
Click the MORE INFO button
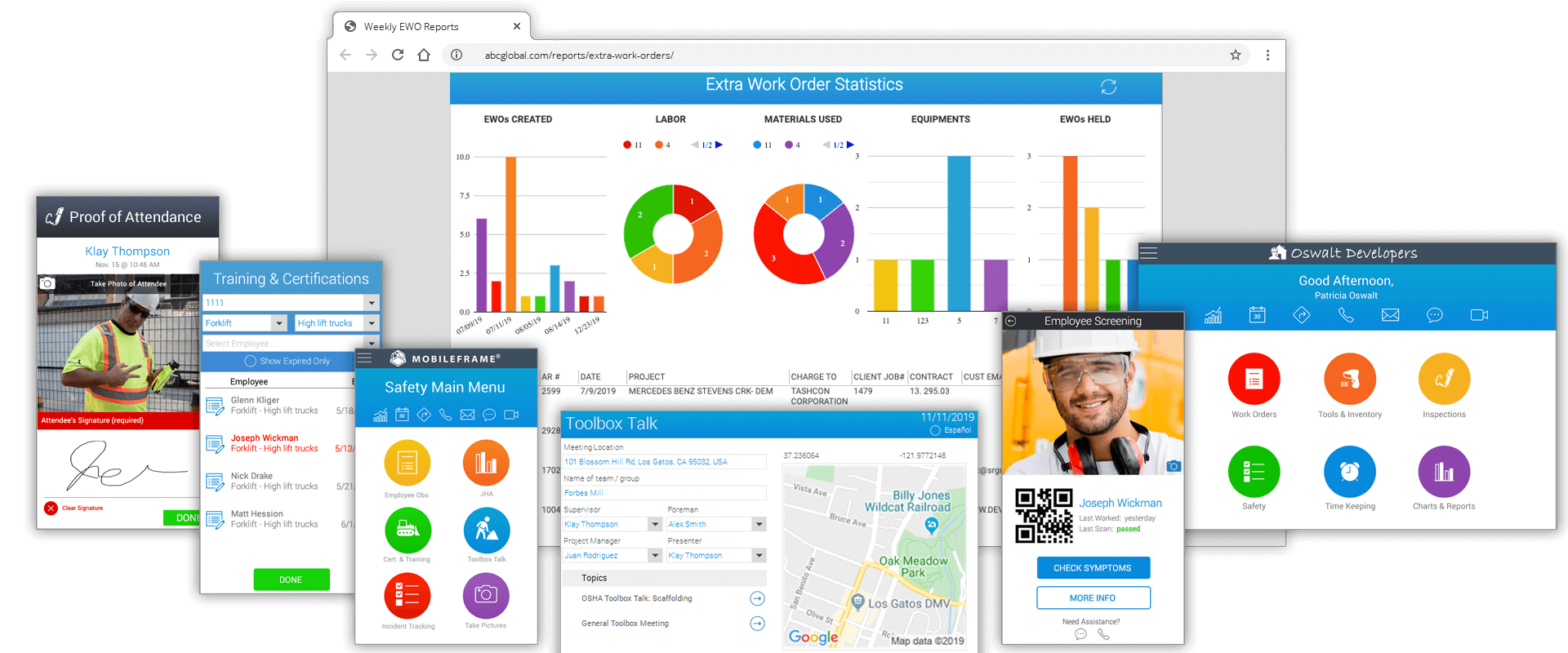tap(1093, 598)
